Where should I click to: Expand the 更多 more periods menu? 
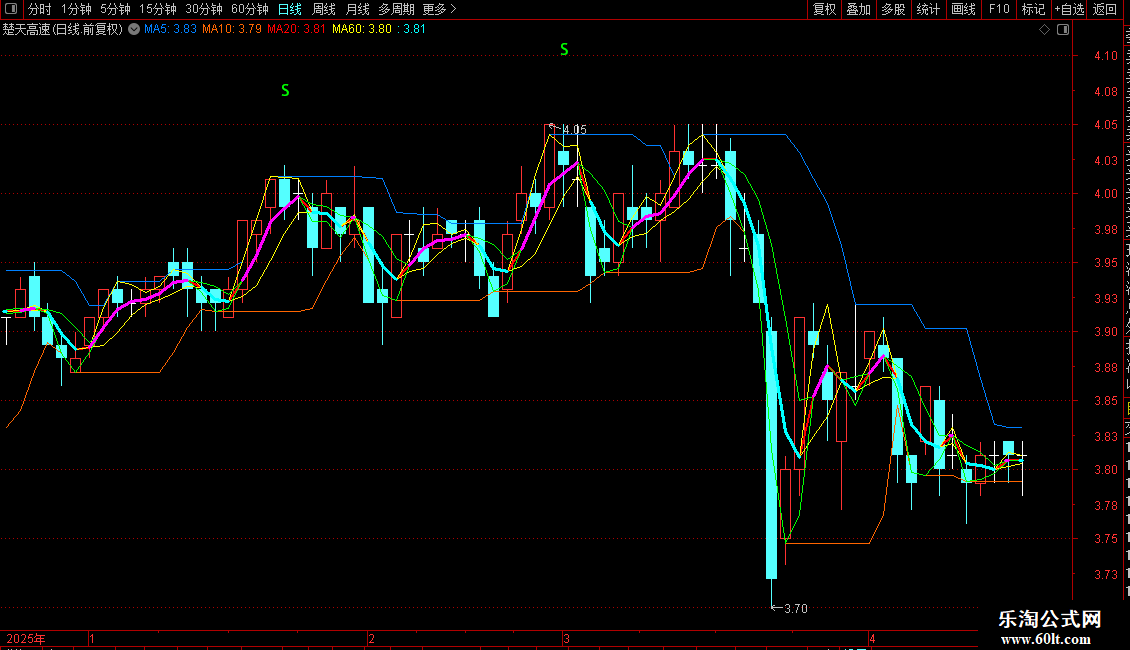tap(440, 9)
